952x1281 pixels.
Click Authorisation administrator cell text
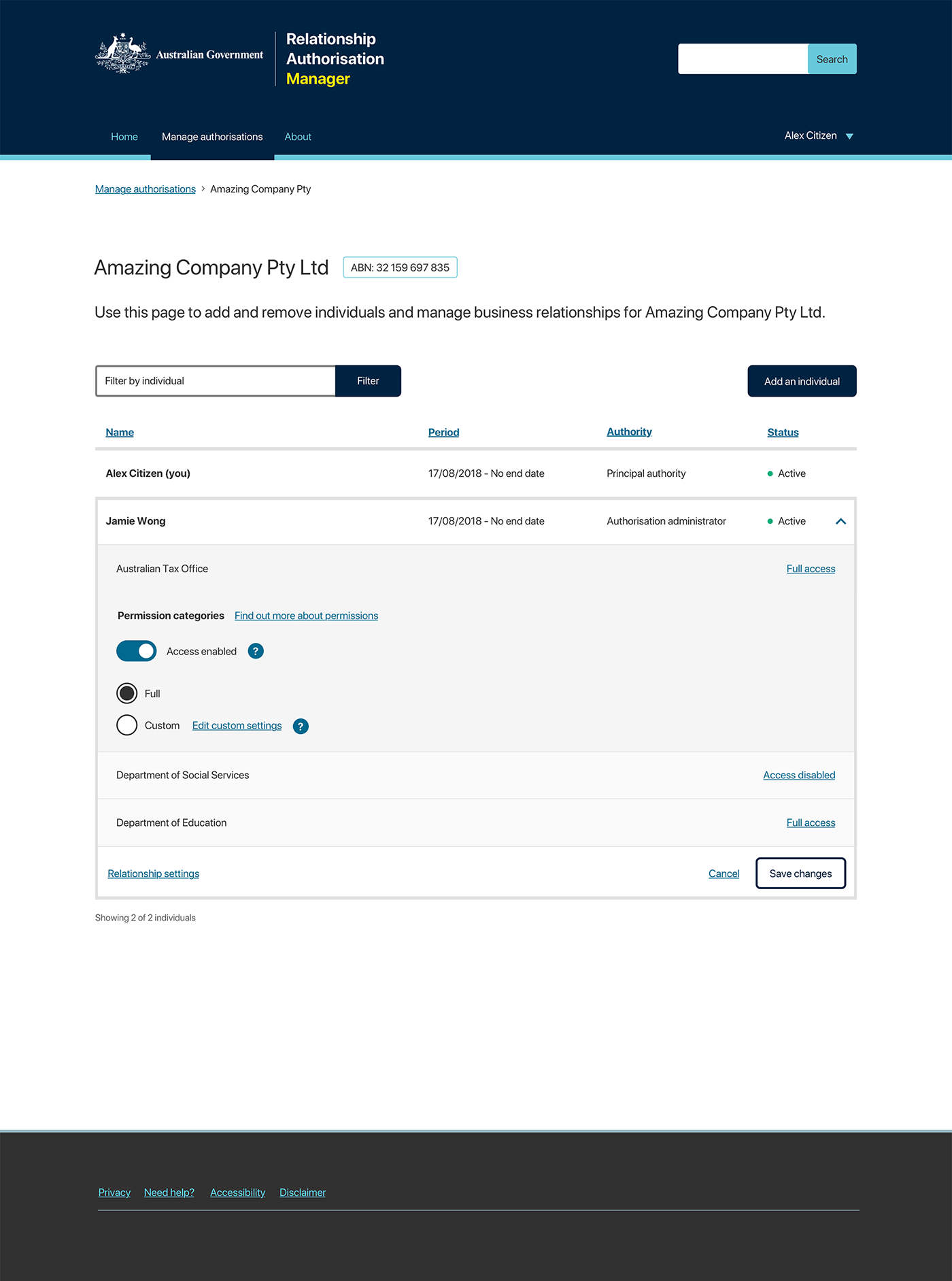click(666, 521)
